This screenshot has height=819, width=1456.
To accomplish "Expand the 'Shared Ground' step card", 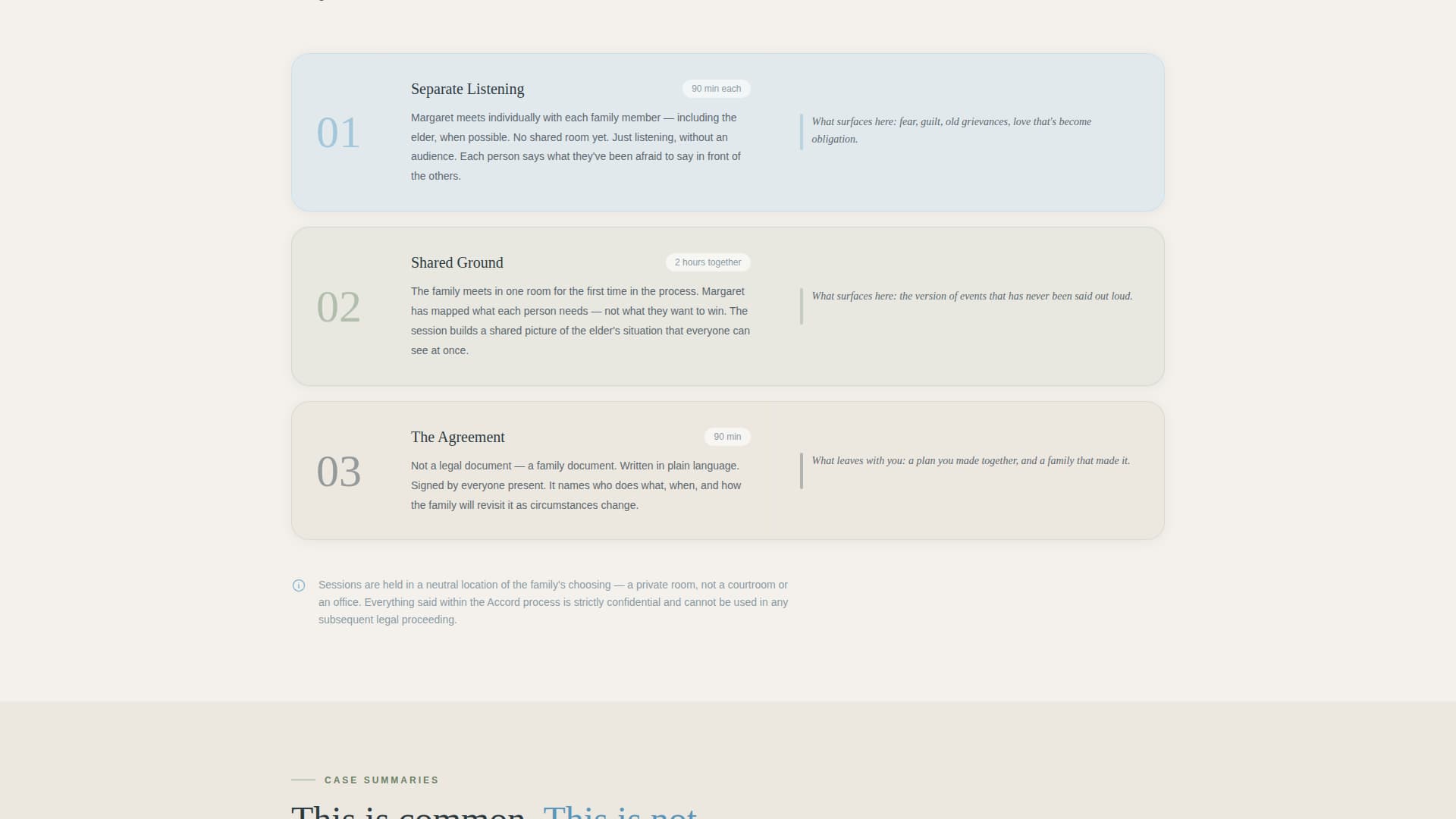I will 728,306.
